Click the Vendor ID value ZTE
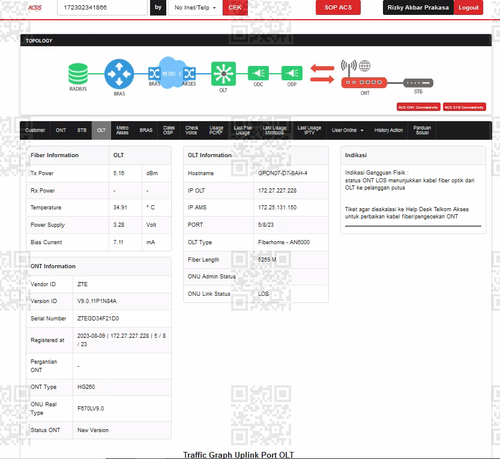This screenshot has height=459, width=500. click(x=82, y=284)
